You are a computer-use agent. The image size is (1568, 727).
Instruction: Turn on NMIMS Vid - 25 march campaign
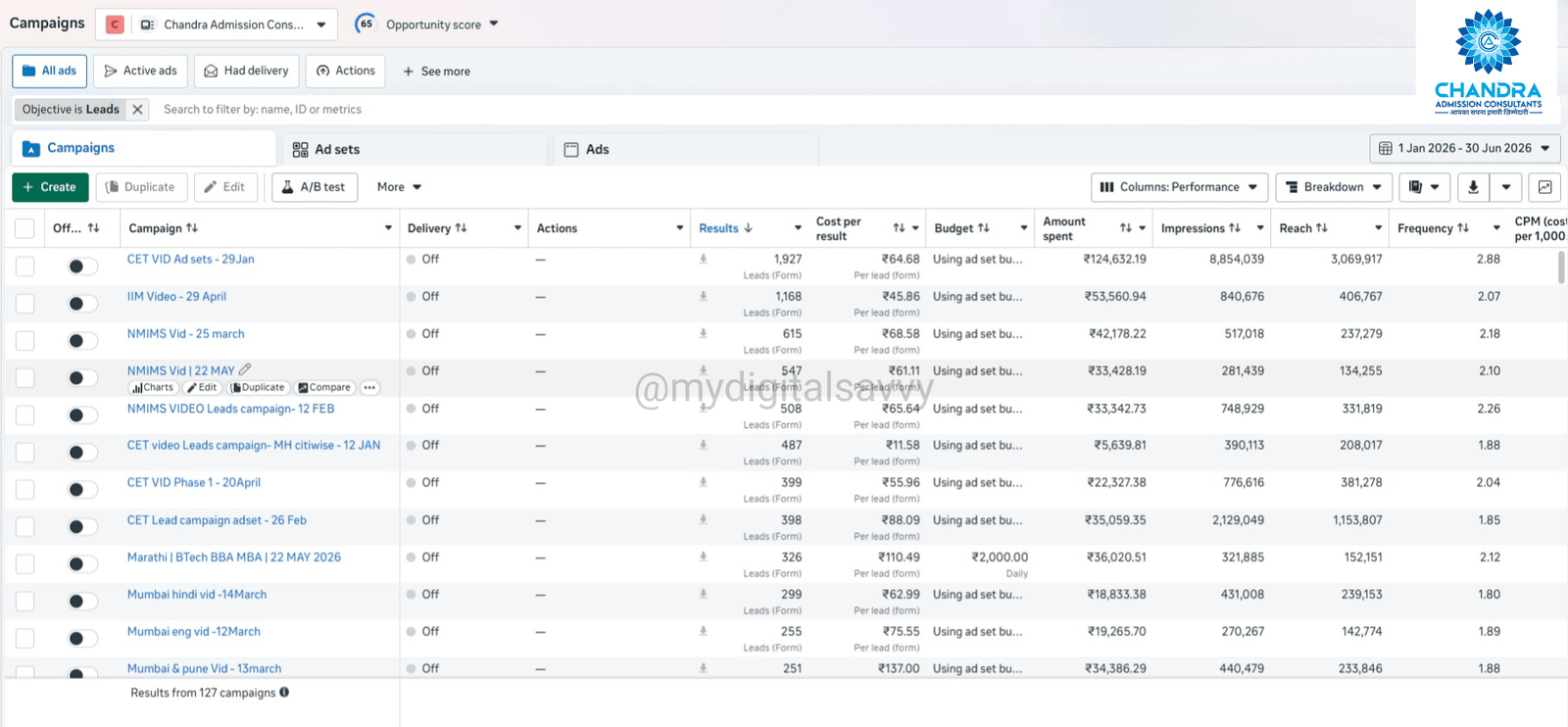tap(82, 341)
